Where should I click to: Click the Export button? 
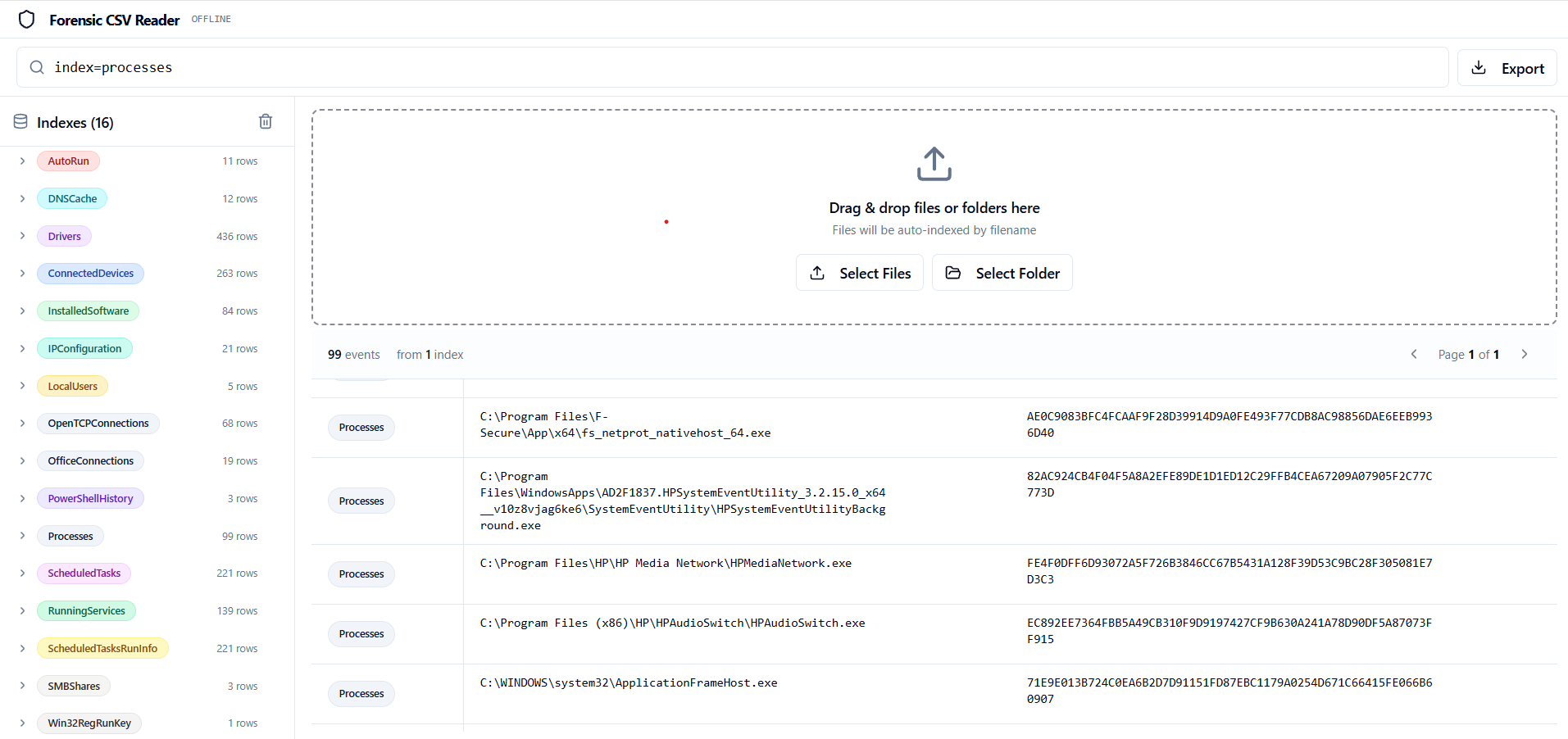[1507, 67]
